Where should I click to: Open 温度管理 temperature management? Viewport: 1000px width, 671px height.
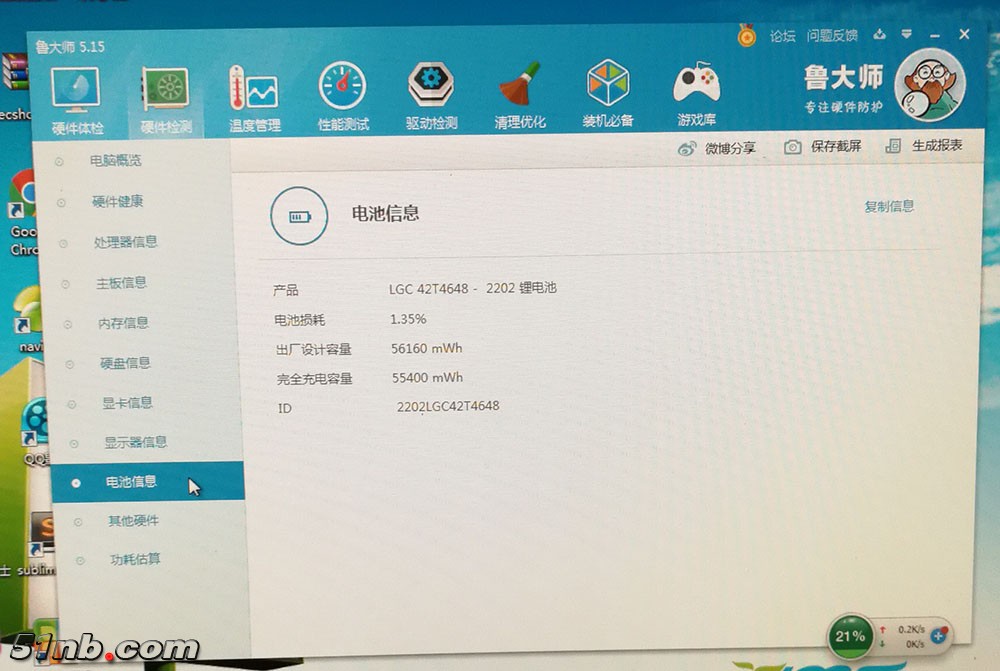pos(254,98)
